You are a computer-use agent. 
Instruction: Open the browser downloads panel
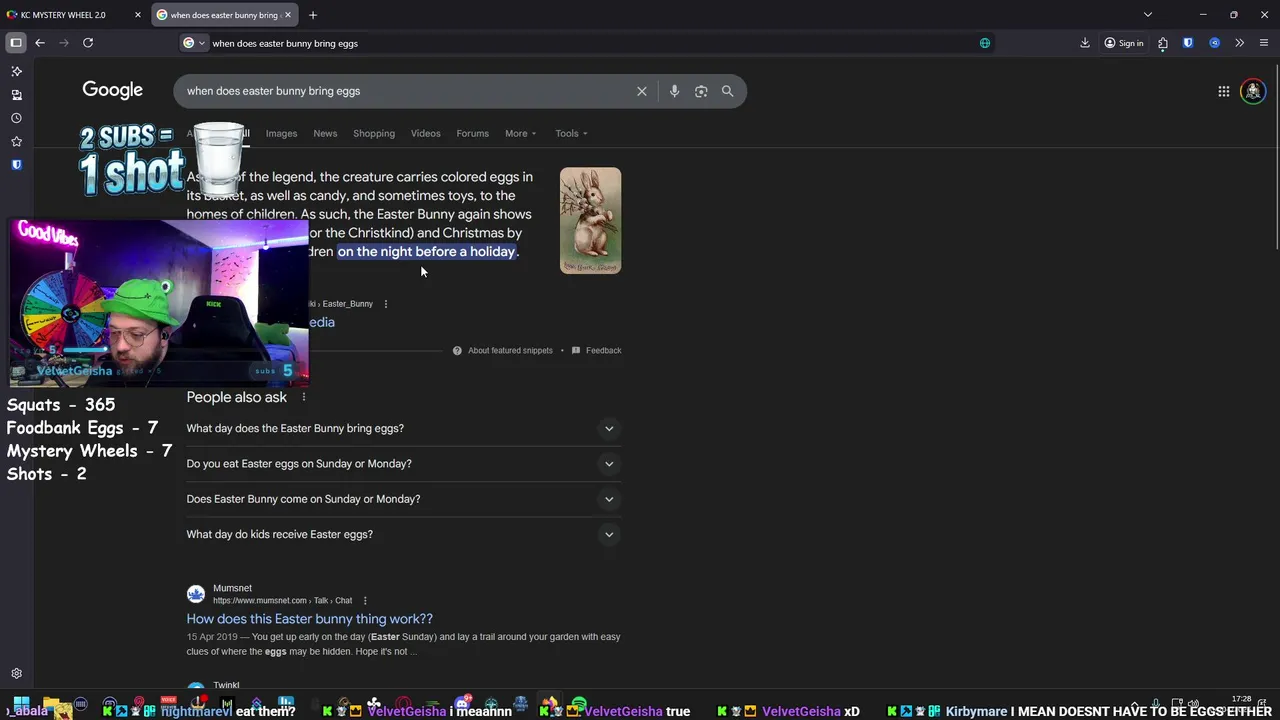pos(1085,43)
